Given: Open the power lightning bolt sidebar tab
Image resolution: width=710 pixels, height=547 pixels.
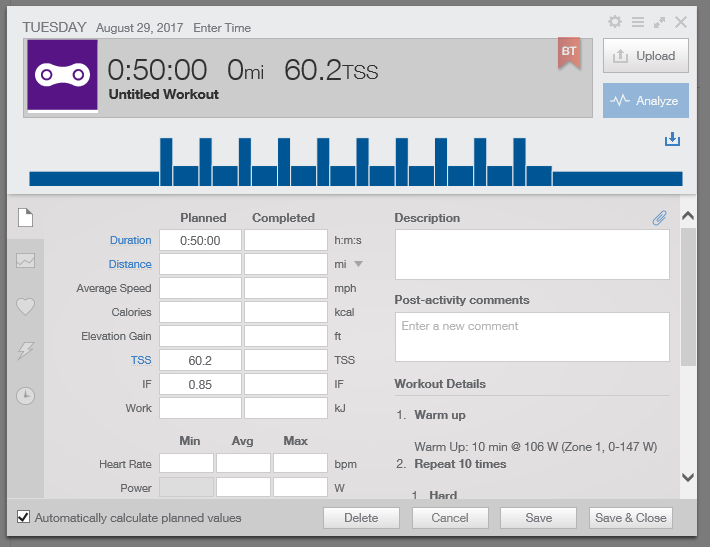Looking at the screenshot, I should (x=25, y=351).
